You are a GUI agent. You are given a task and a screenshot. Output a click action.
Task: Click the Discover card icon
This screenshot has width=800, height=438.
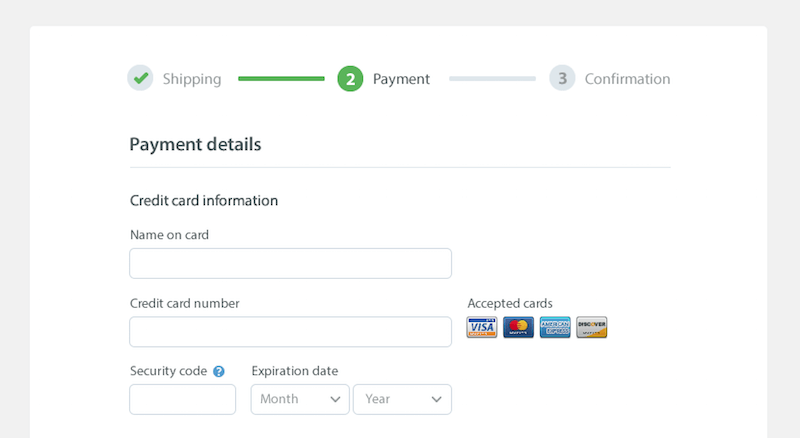click(592, 328)
